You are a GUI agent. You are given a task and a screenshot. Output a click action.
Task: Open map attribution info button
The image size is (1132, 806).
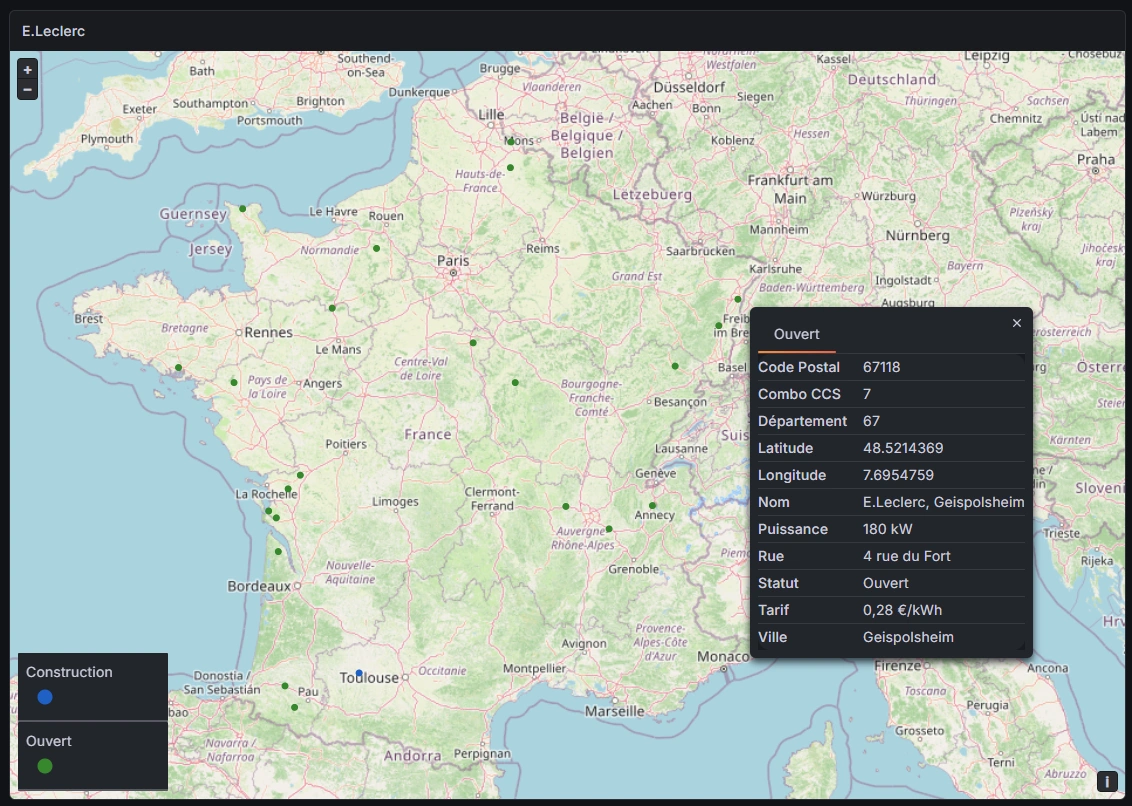[1107, 781]
